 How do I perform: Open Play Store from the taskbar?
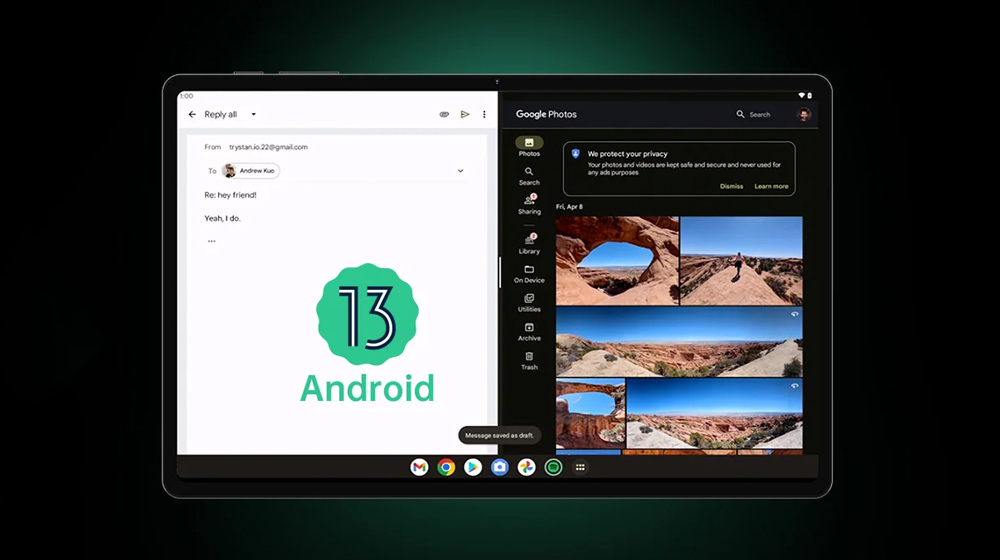tap(473, 468)
